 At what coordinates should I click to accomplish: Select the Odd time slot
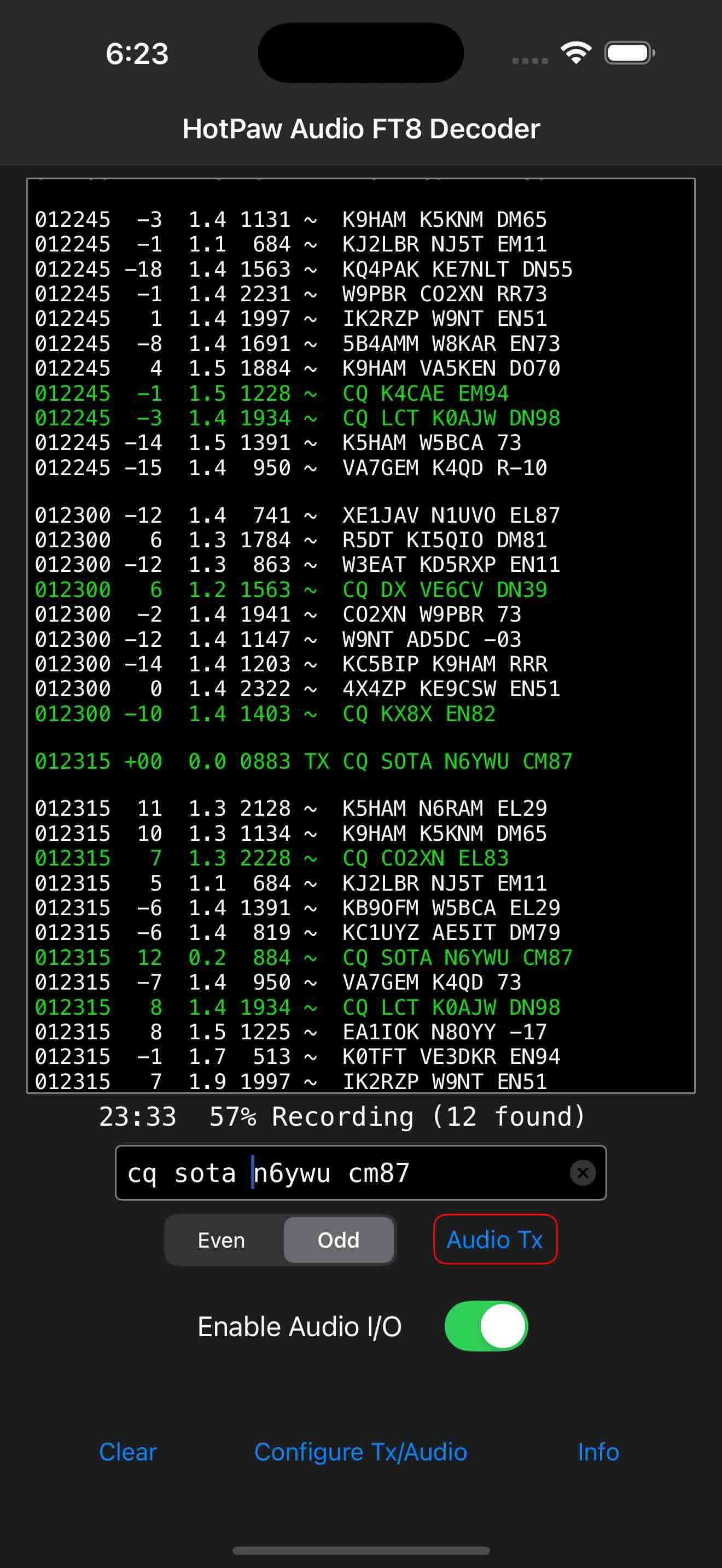[x=339, y=1240]
